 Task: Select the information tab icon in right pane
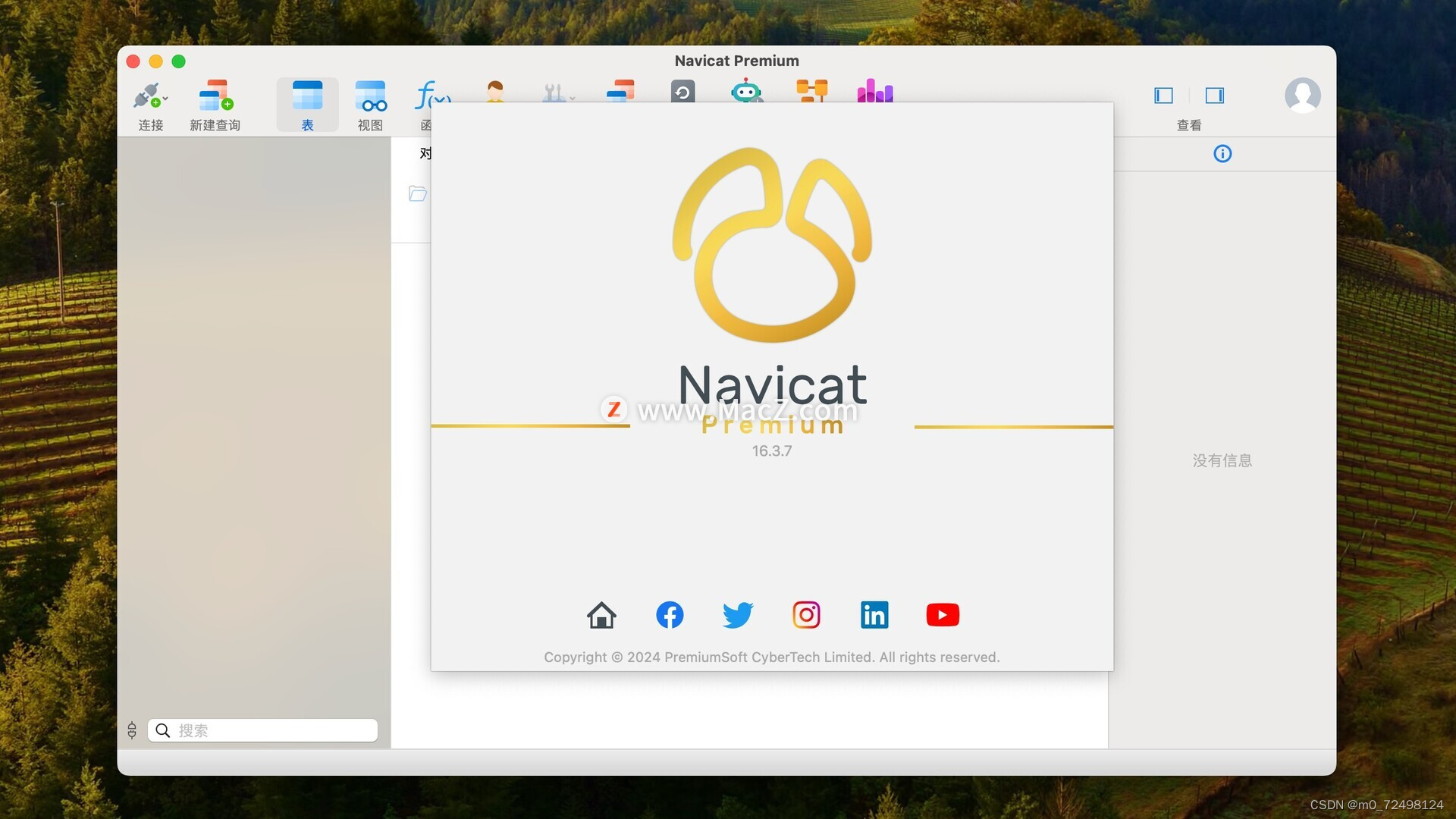[x=1222, y=154]
